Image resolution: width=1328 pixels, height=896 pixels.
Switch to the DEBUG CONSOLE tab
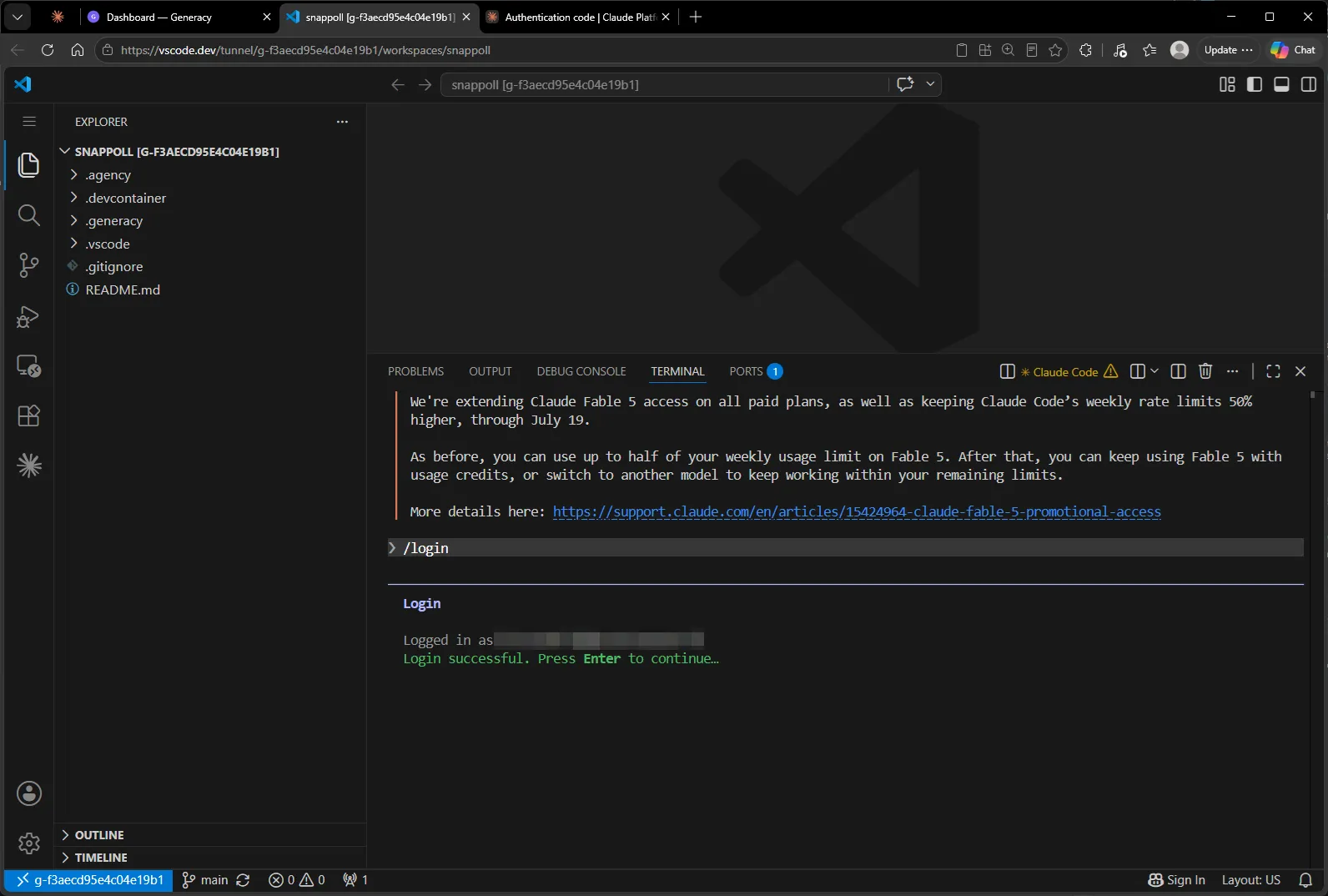click(581, 371)
